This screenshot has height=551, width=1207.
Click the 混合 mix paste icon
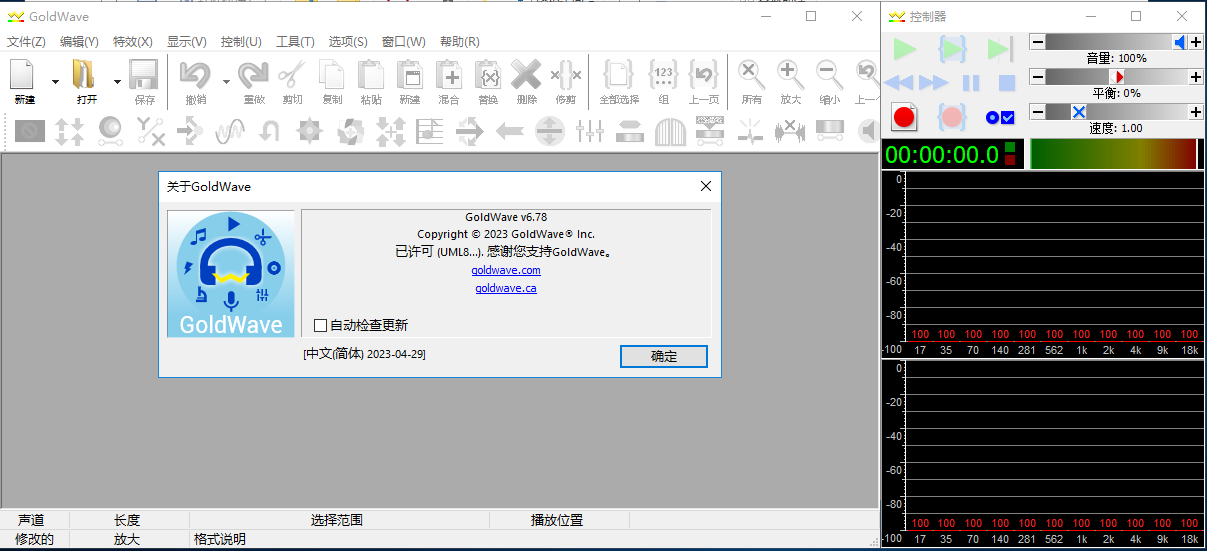tap(449, 76)
